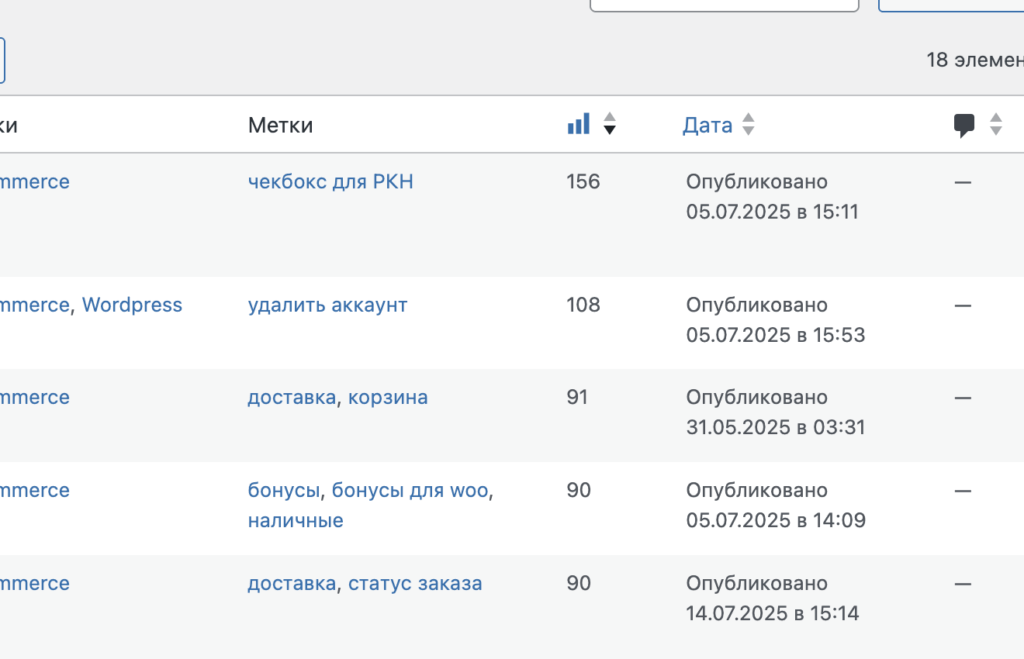Select the view count 156
Screen dimensions: 1024x659
583,182
